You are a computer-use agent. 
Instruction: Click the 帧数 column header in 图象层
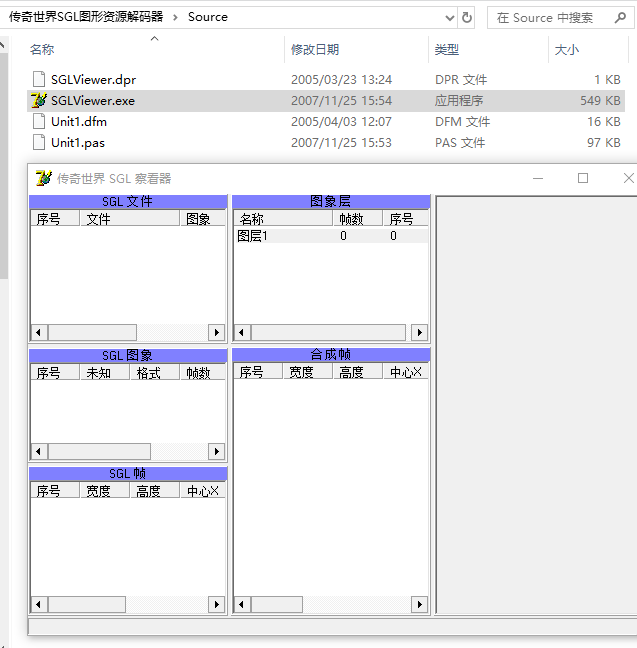point(351,219)
